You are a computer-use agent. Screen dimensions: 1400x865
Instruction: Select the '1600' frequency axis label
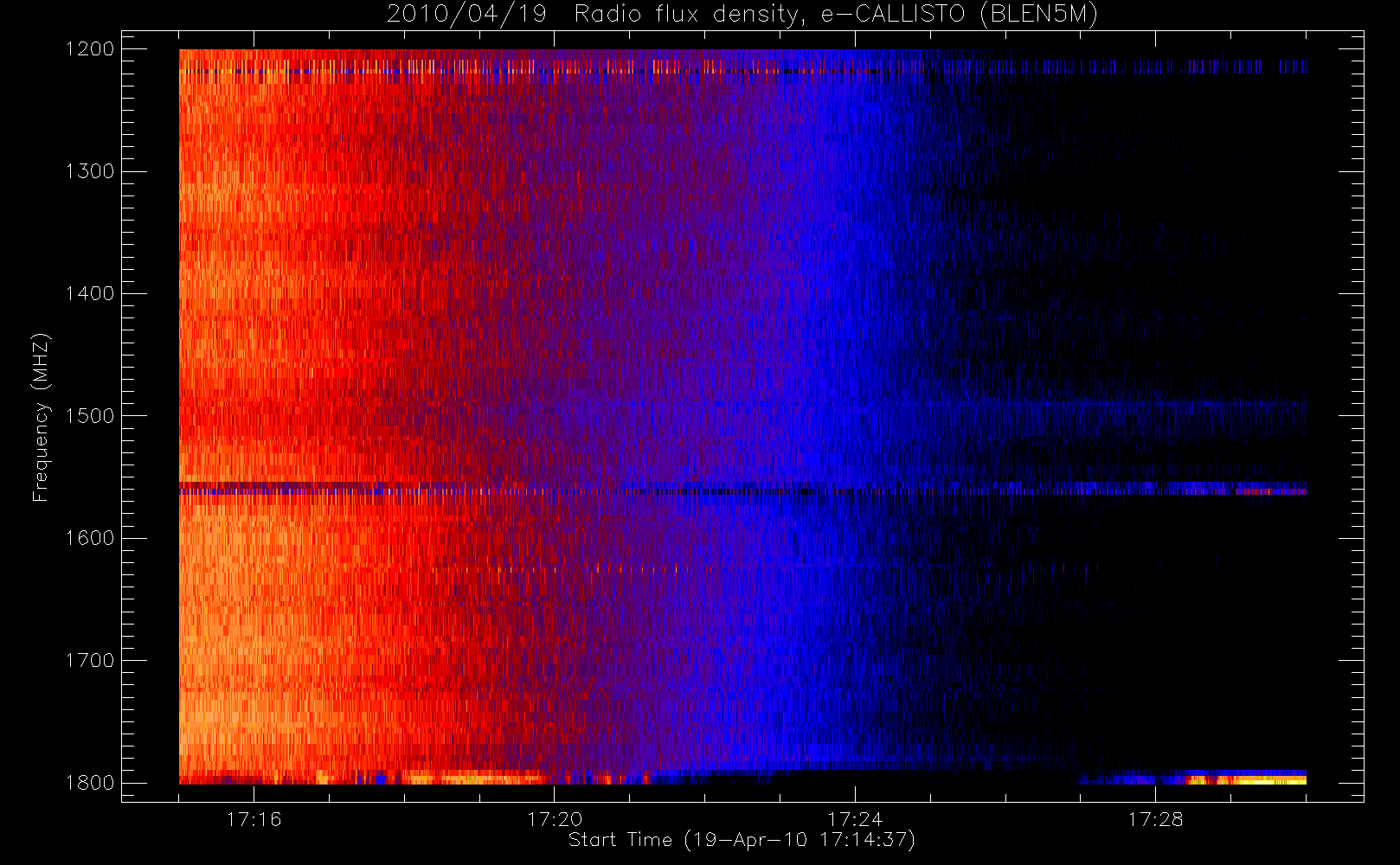click(x=90, y=538)
